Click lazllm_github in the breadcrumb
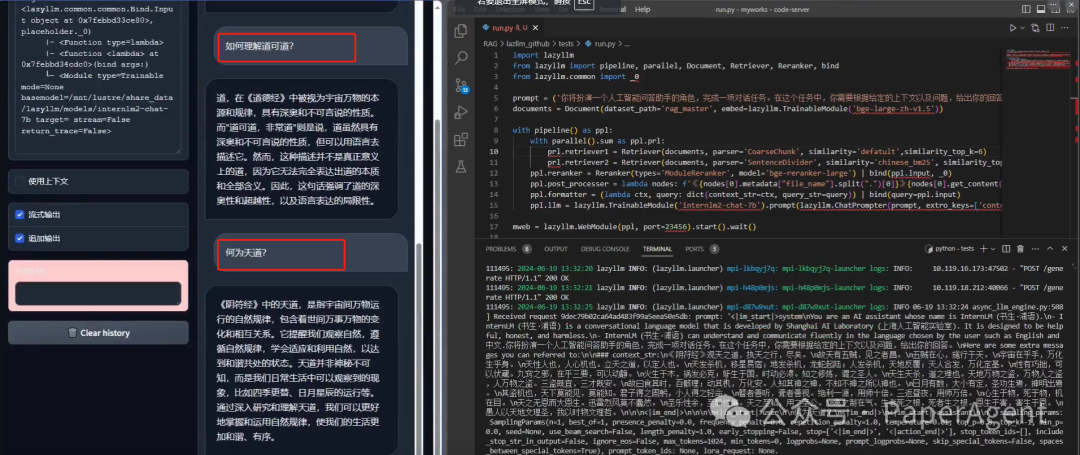1080x455 pixels. (526, 43)
